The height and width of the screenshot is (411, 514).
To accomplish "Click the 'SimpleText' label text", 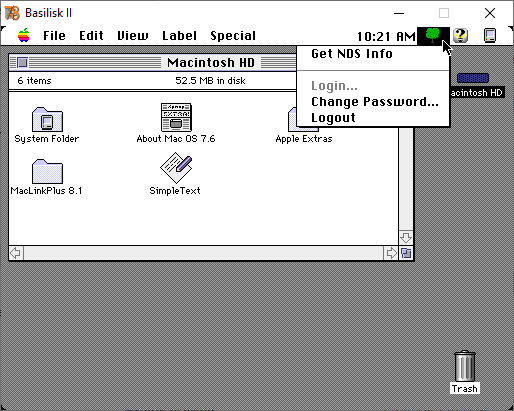I will point(175,191).
